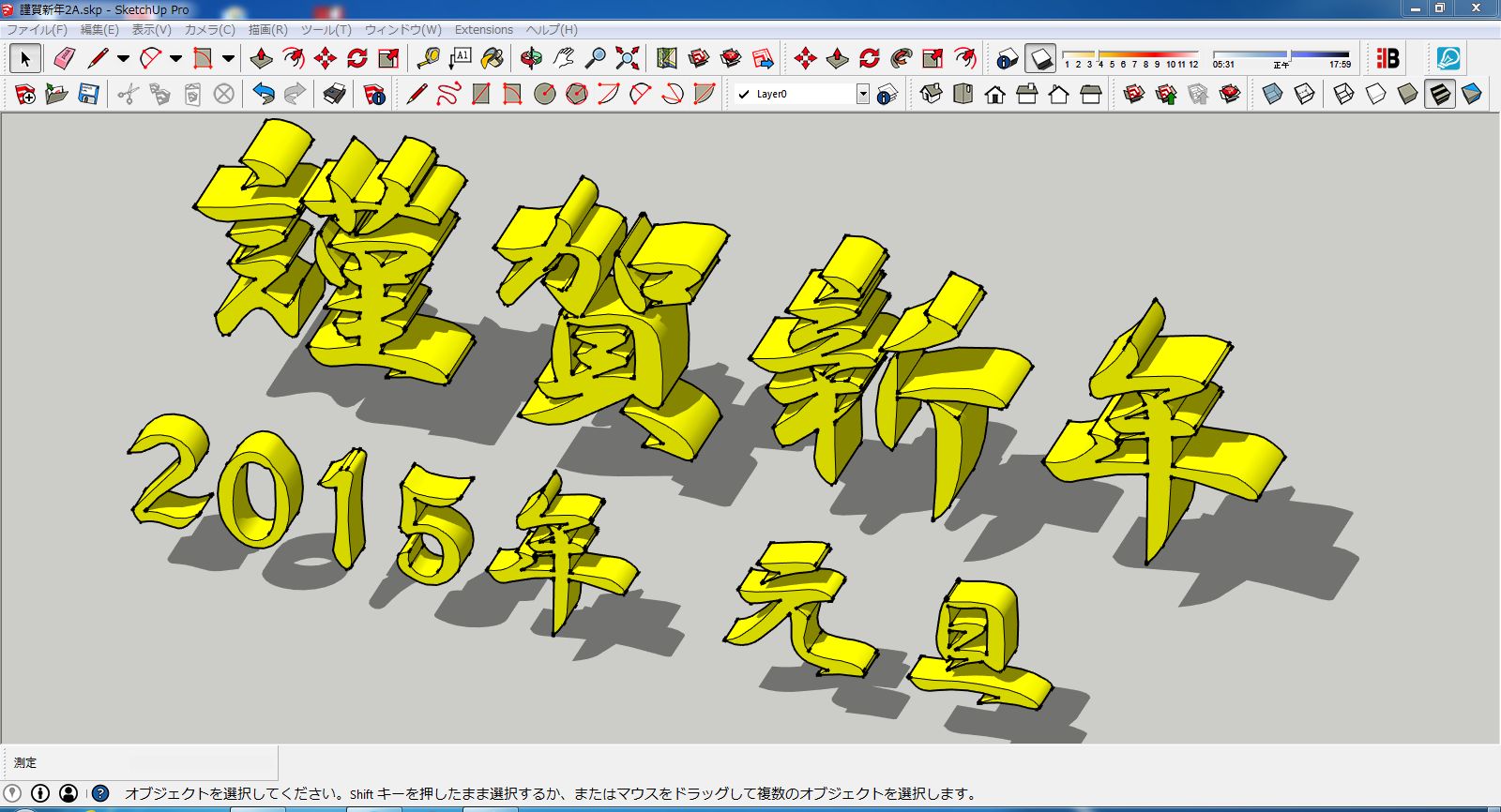Open the ヘルプ(H) menu
Image resolution: width=1501 pixels, height=812 pixels.
point(552,30)
